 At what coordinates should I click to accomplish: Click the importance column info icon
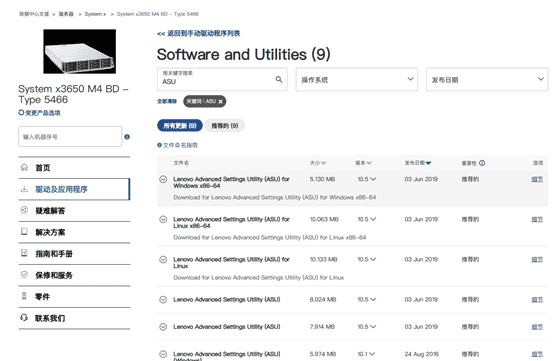482,163
